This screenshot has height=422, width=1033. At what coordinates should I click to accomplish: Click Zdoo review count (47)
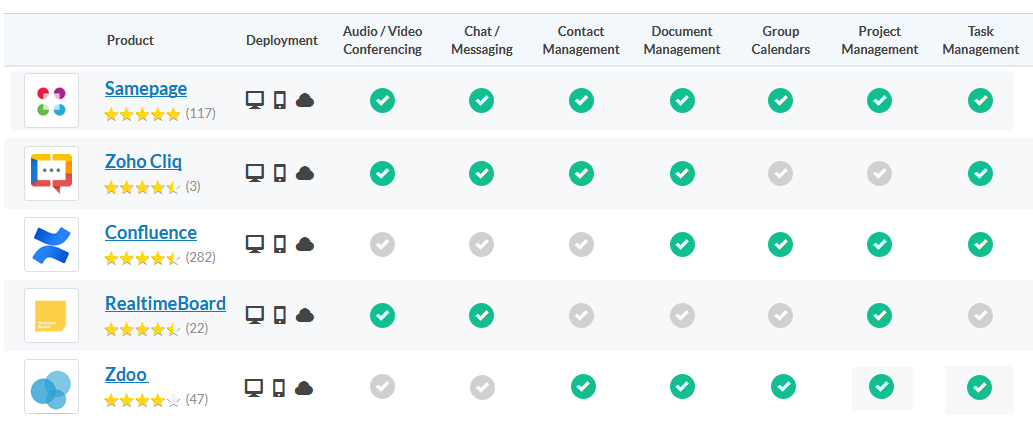[x=196, y=400]
